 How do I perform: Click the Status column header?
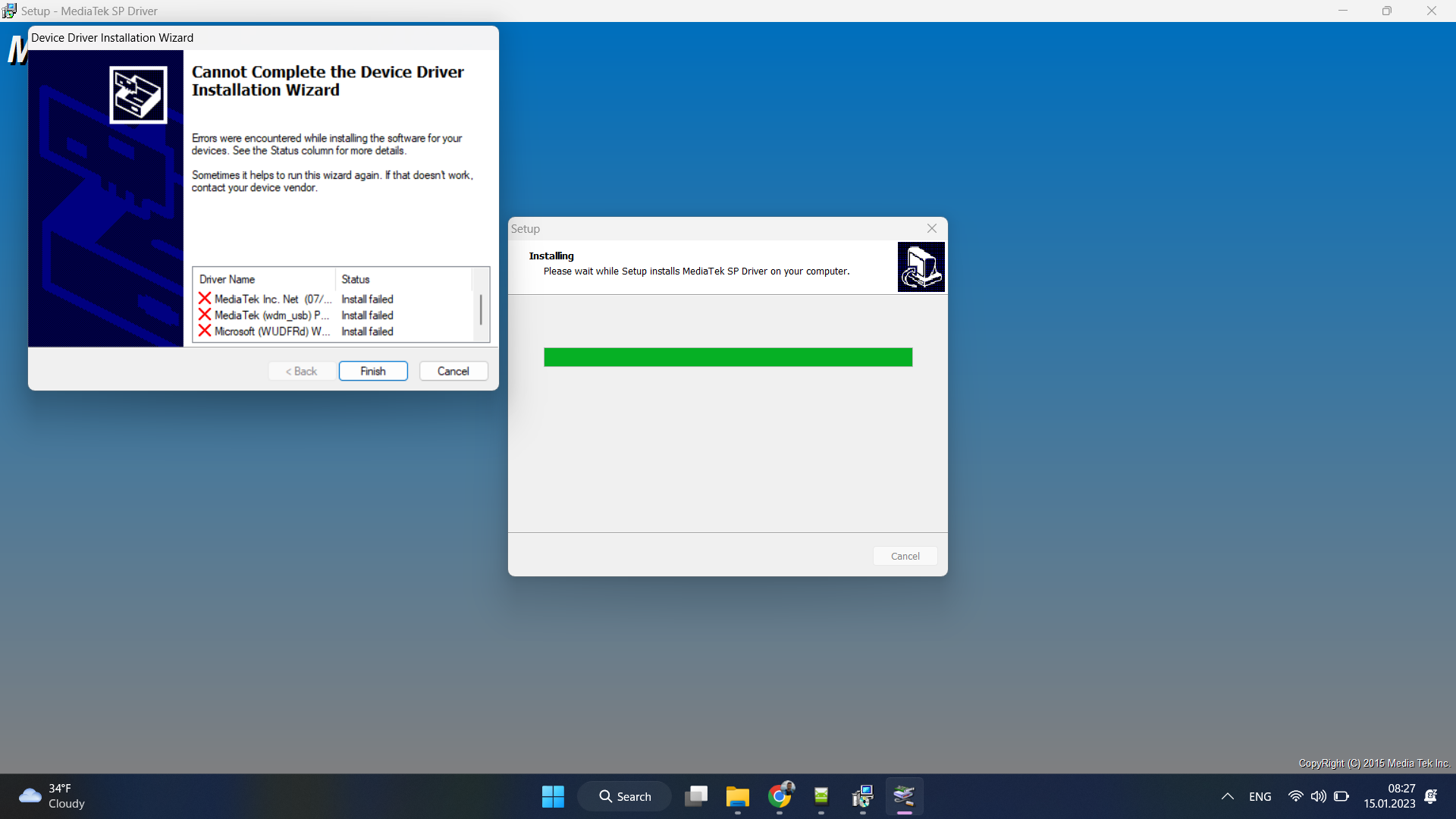coord(403,279)
